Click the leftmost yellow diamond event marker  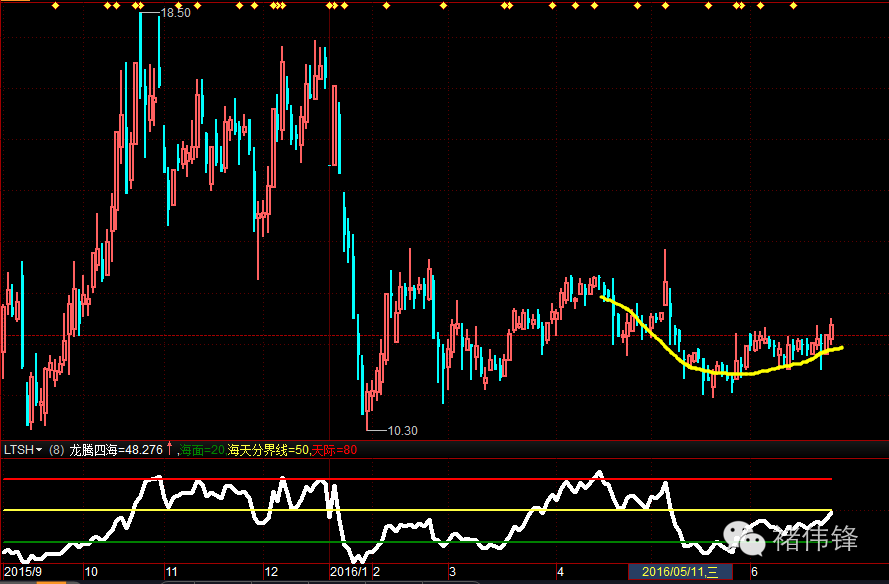[54, 6]
